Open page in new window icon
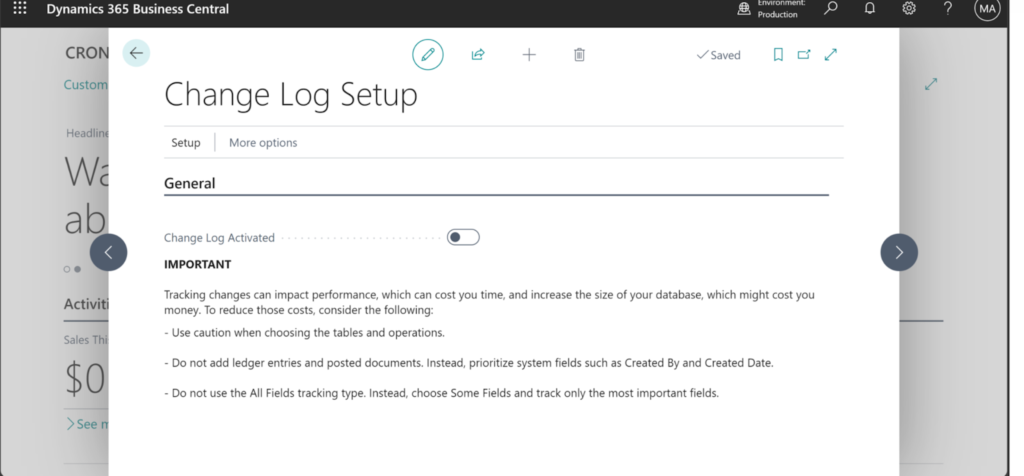Image resolution: width=1024 pixels, height=476 pixels. click(804, 55)
